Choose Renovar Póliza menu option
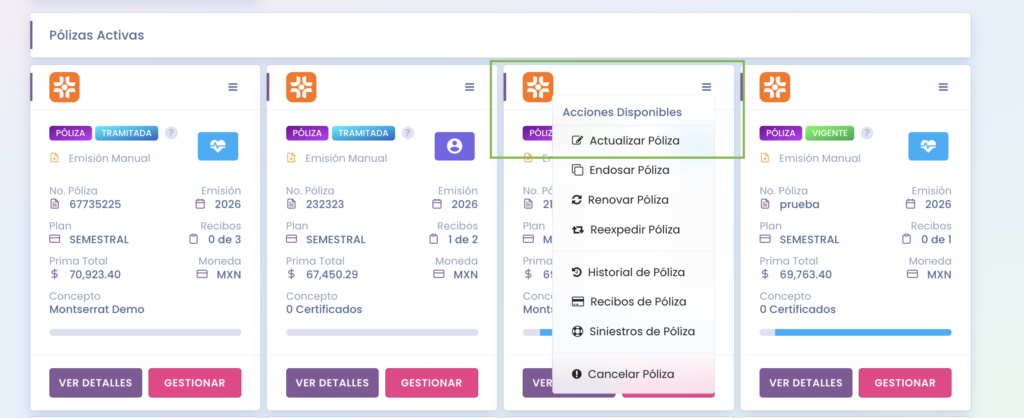1024x418 pixels. pyautogui.click(x=633, y=200)
